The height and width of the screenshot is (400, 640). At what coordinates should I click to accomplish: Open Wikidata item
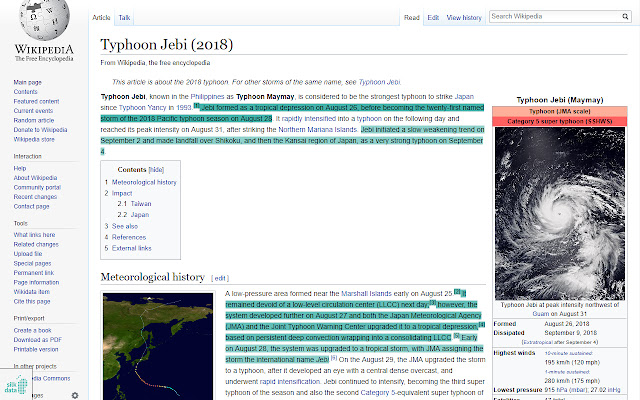[31, 291]
